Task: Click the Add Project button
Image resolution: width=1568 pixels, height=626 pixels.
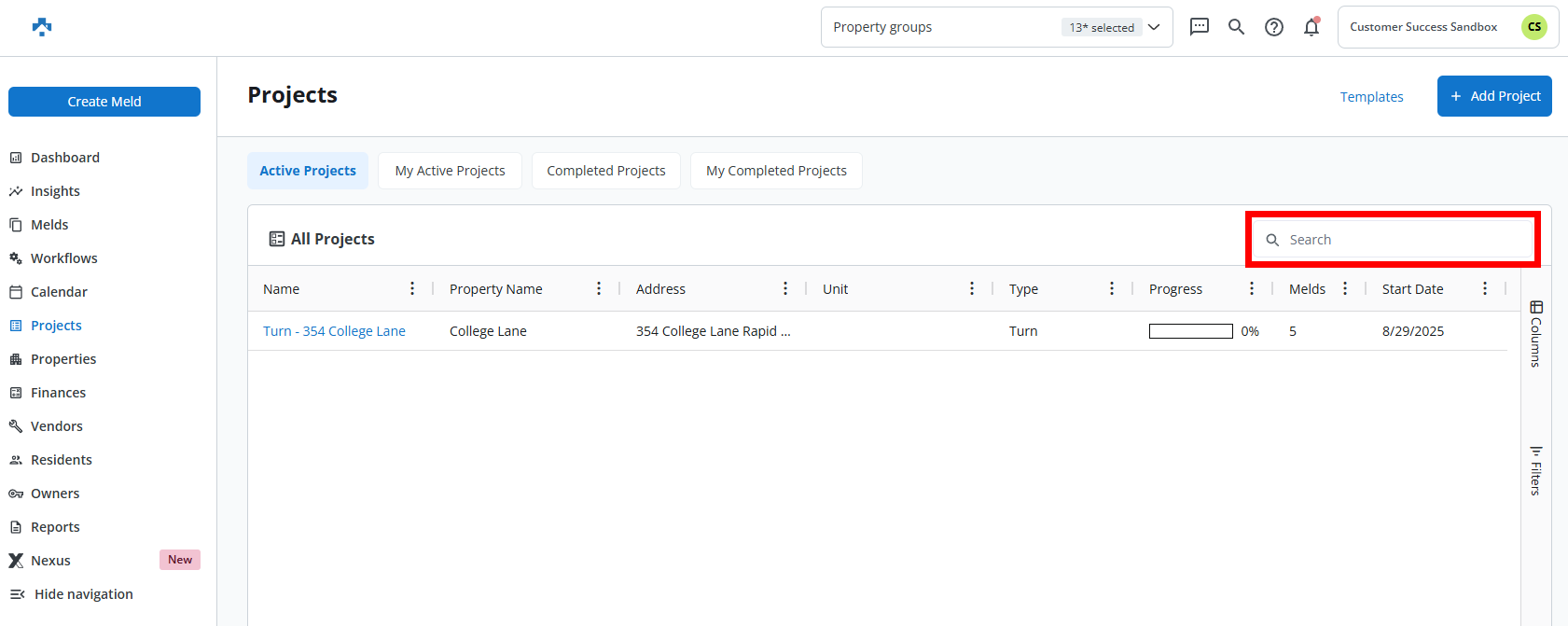Action: coord(1493,96)
